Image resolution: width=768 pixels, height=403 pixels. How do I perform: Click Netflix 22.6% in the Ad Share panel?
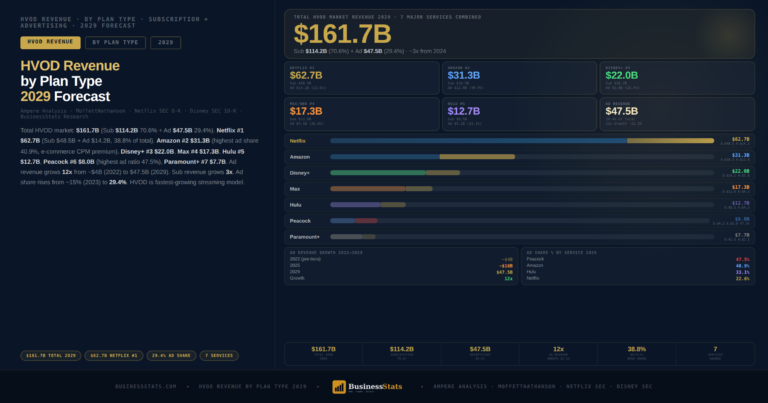tap(638, 278)
